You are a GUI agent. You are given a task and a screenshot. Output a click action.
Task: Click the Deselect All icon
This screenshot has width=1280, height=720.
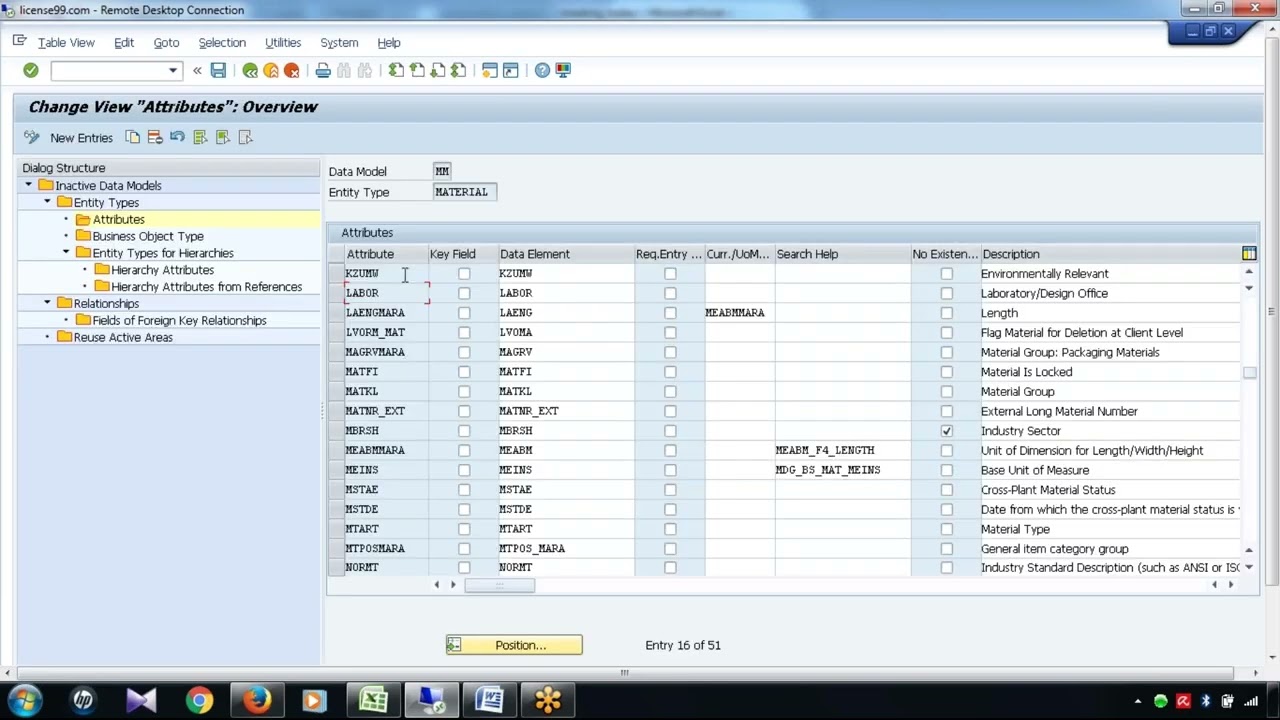tap(245, 137)
